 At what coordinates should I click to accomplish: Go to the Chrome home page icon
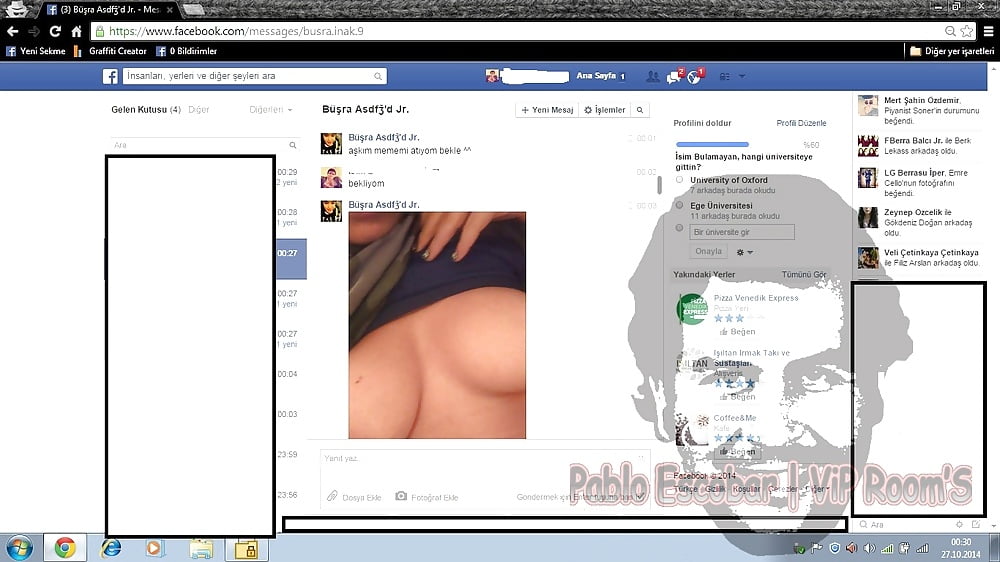pos(77,31)
